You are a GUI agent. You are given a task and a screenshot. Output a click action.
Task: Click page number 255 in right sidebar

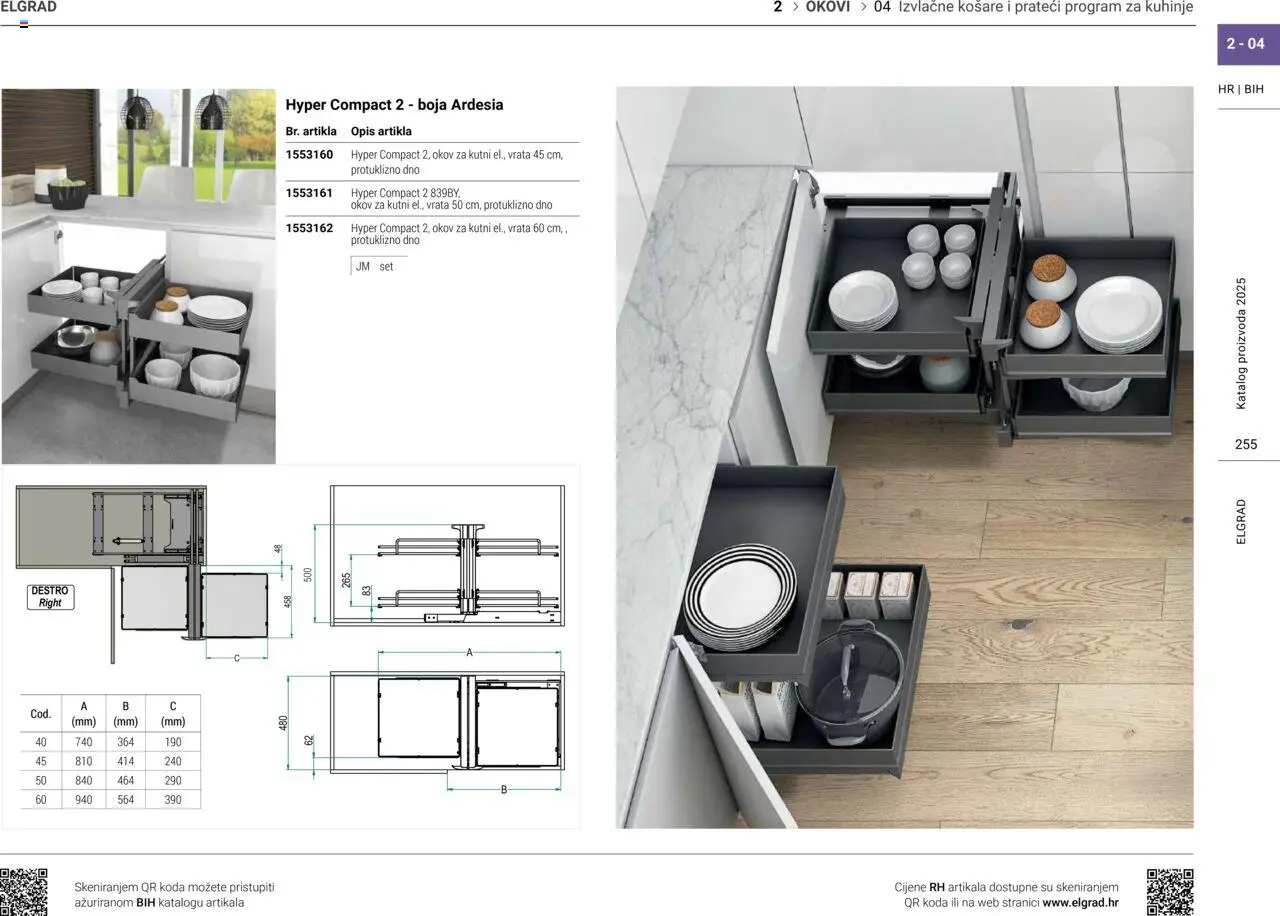[1246, 444]
